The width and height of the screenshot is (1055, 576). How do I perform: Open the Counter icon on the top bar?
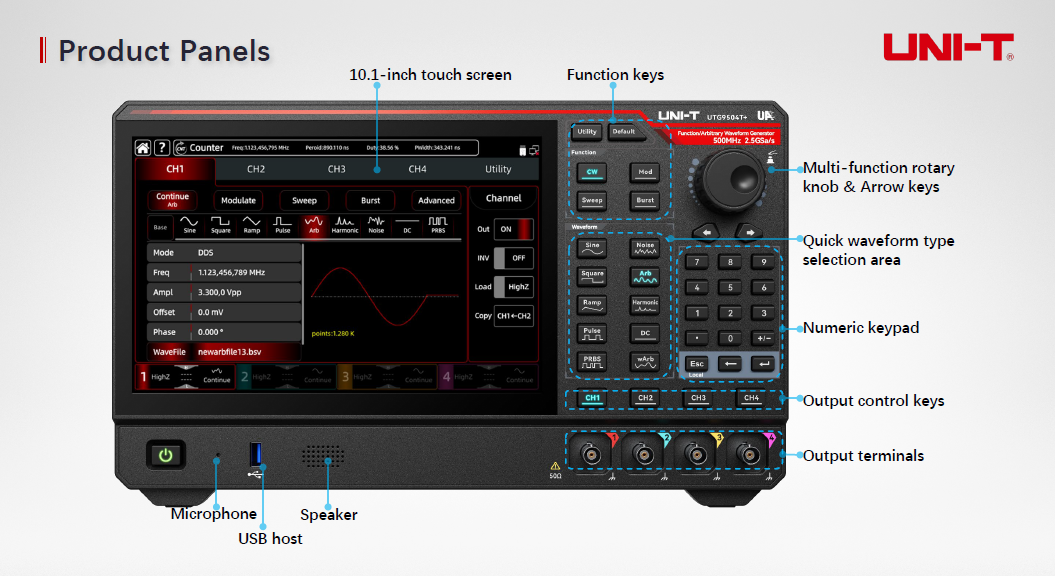[180, 148]
